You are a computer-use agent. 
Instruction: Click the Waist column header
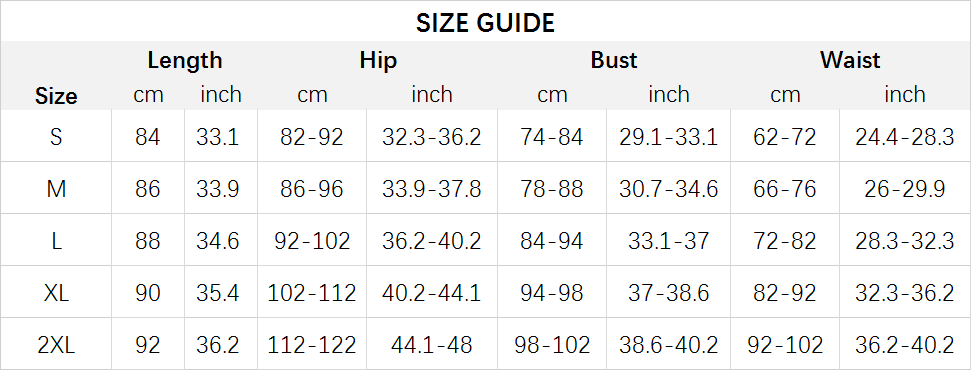pos(850,60)
